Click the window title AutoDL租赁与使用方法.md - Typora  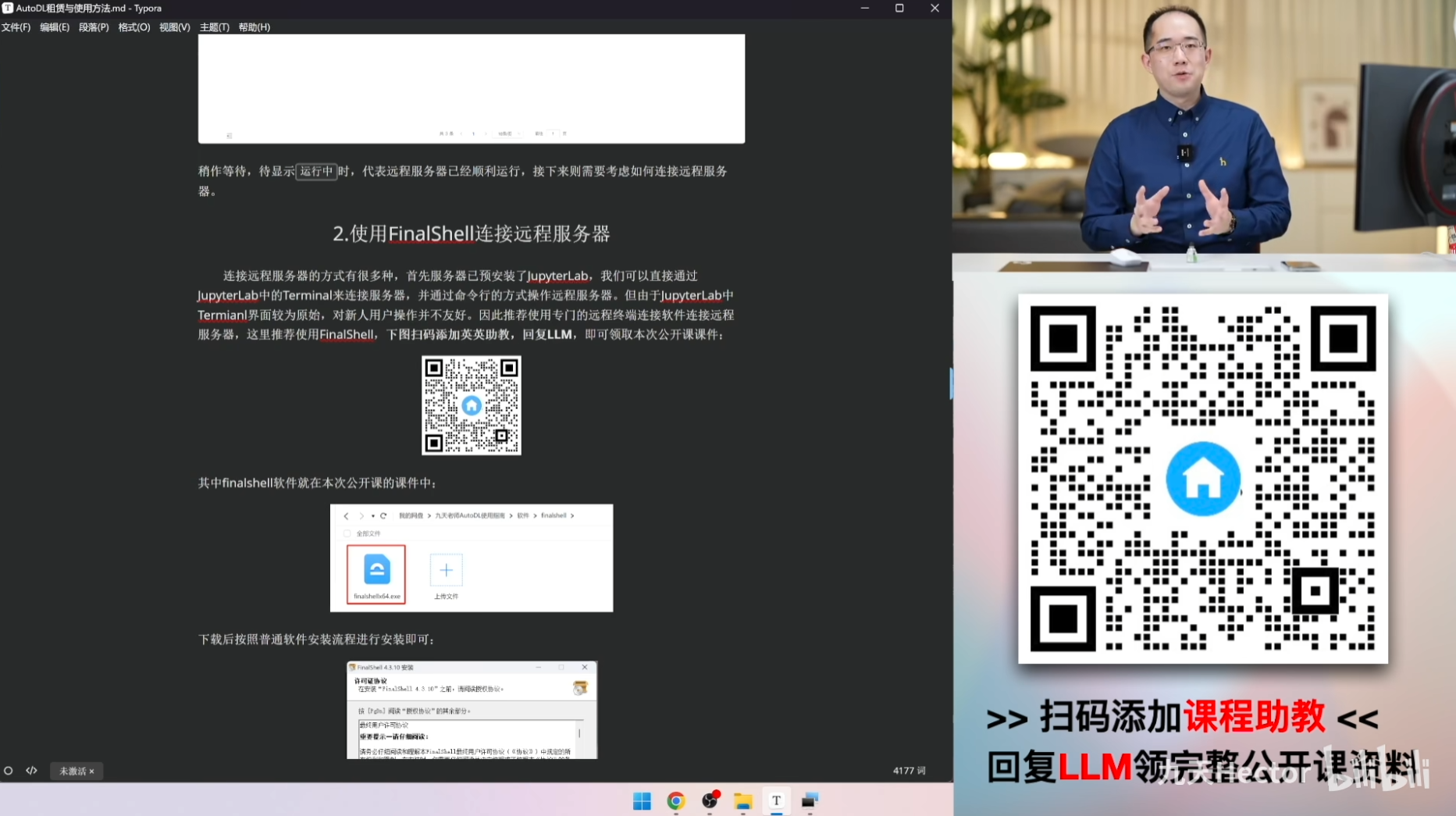89,8
